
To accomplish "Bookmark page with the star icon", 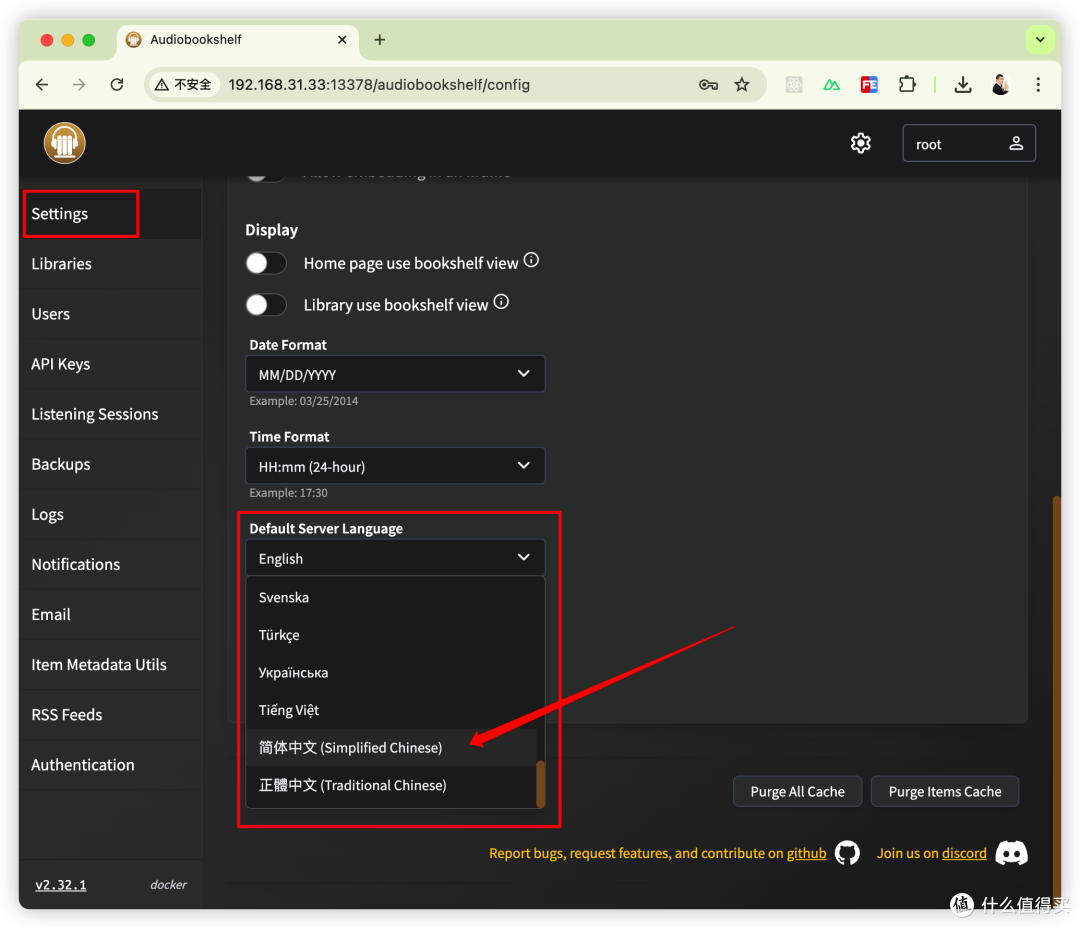I will (x=742, y=85).
